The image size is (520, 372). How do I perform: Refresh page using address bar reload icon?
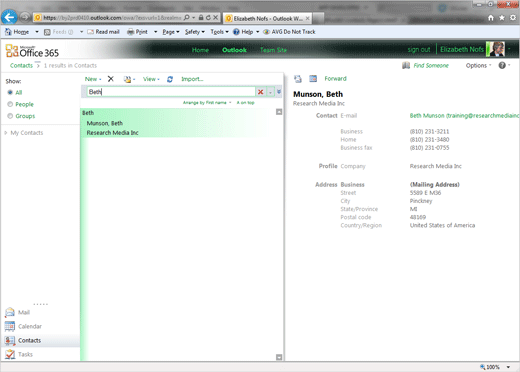point(208,17)
